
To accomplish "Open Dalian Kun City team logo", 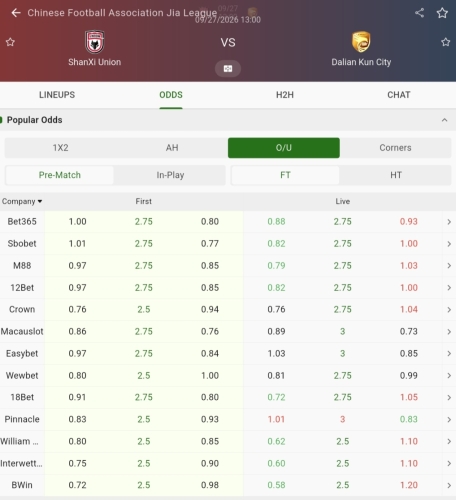I will 361,42.
